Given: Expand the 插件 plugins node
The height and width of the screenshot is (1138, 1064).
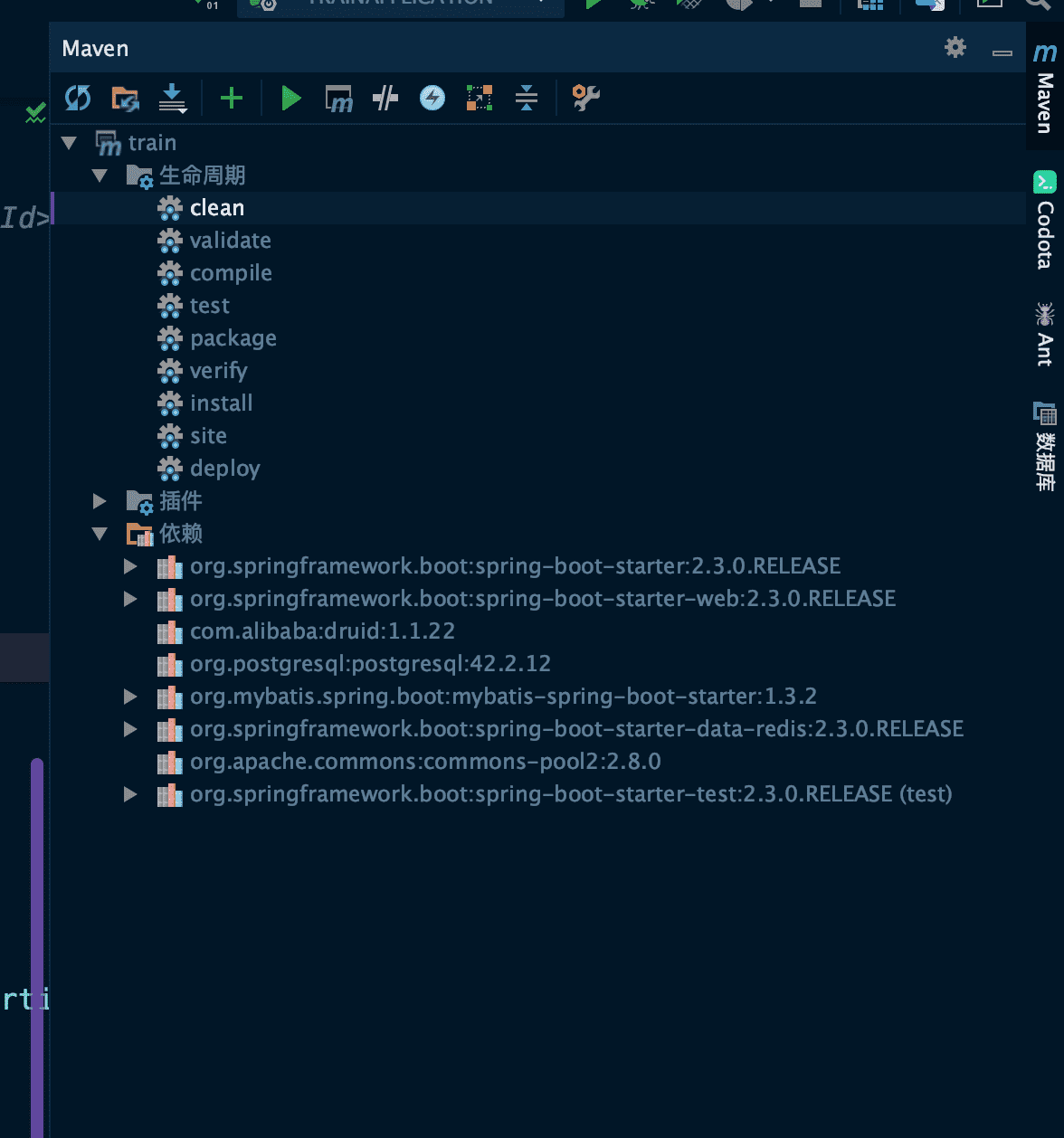Looking at the screenshot, I should coord(100,501).
